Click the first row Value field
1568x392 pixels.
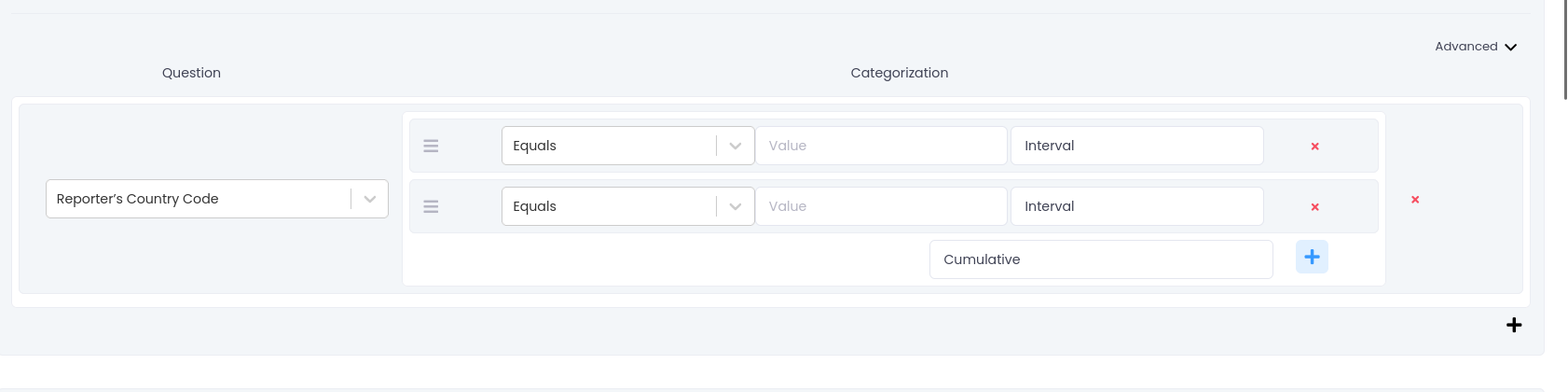(x=881, y=146)
